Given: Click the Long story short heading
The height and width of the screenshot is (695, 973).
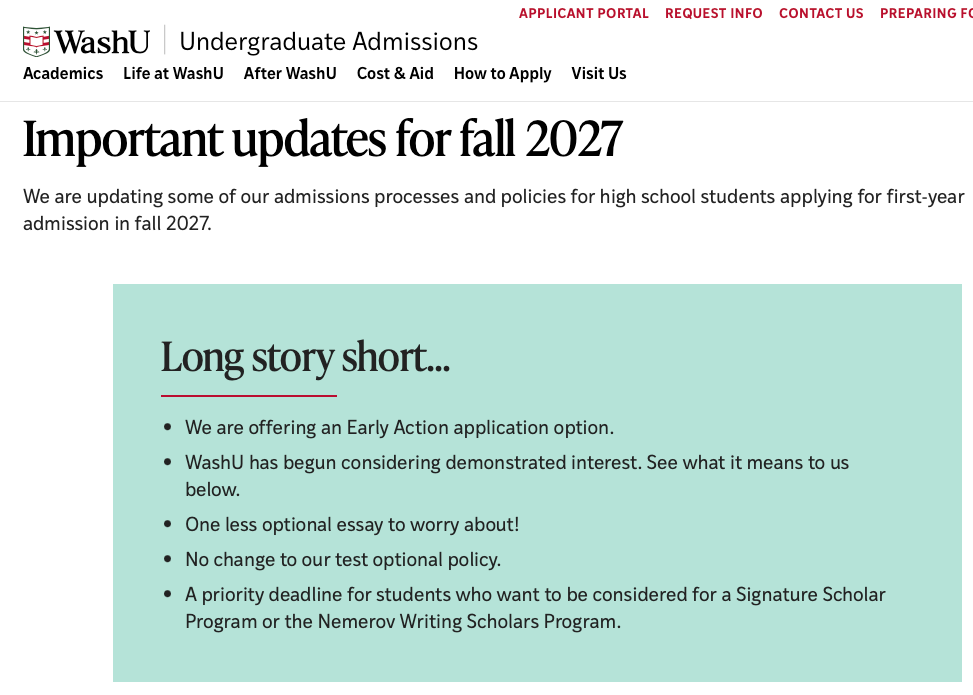Looking at the screenshot, I should coord(305,357).
